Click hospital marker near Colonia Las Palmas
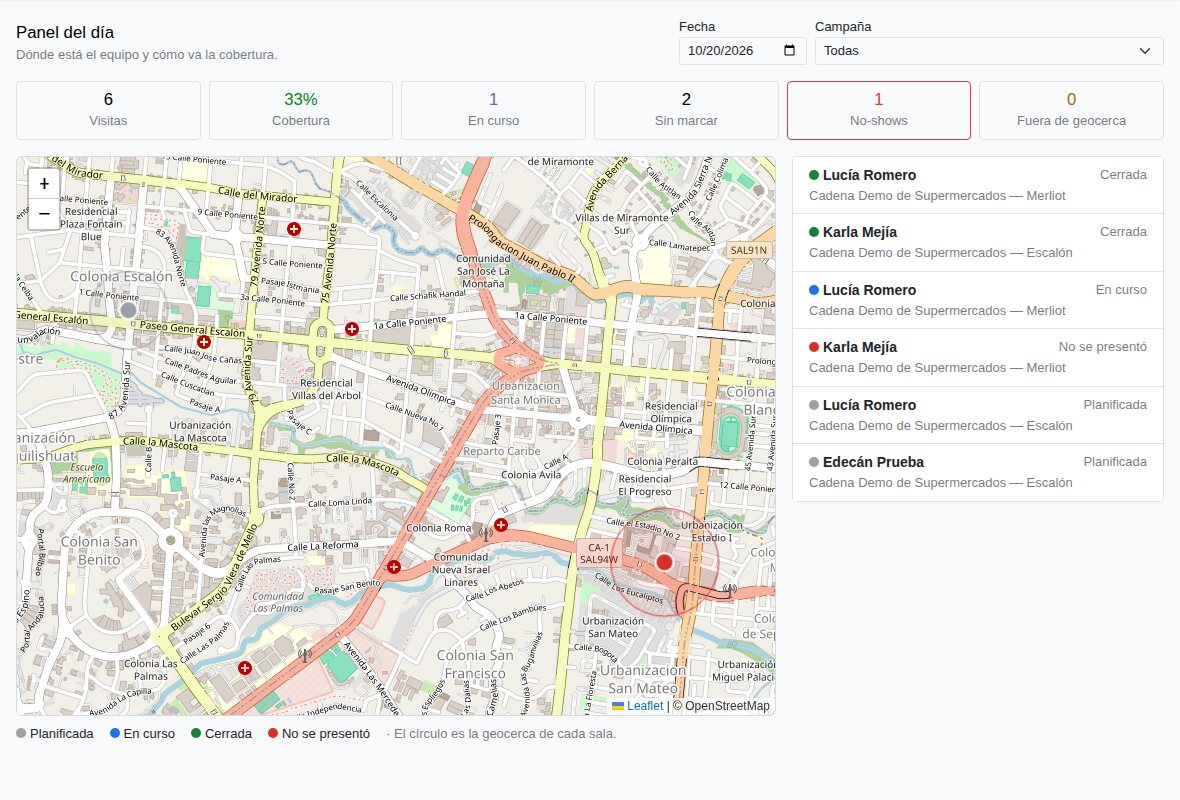1180x800 pixels. tap(245, 668)
